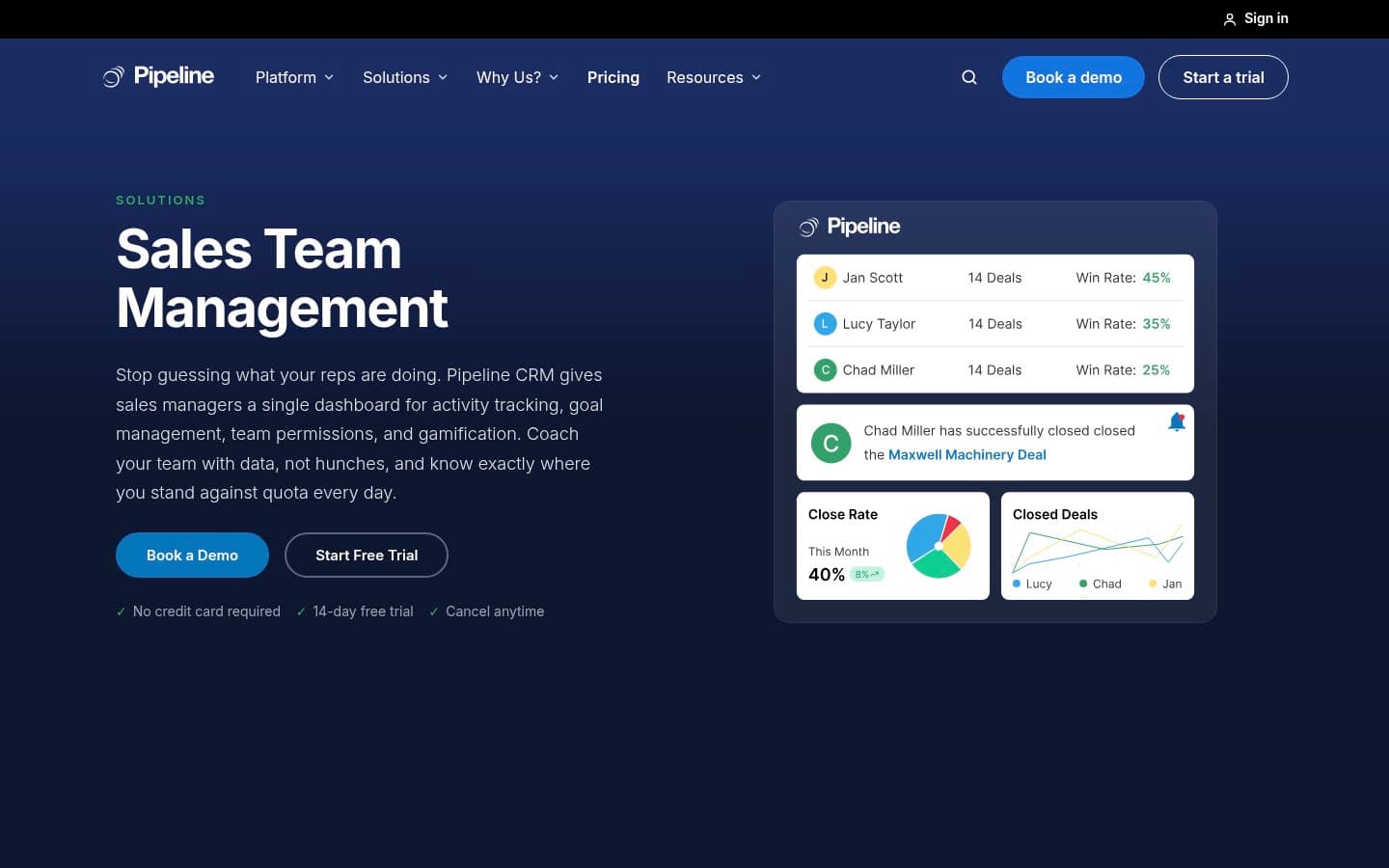The width and height of the screenshot is (1389, 868).
Task: Click the SOLUTIONS label above the heading
Action: 160,201
